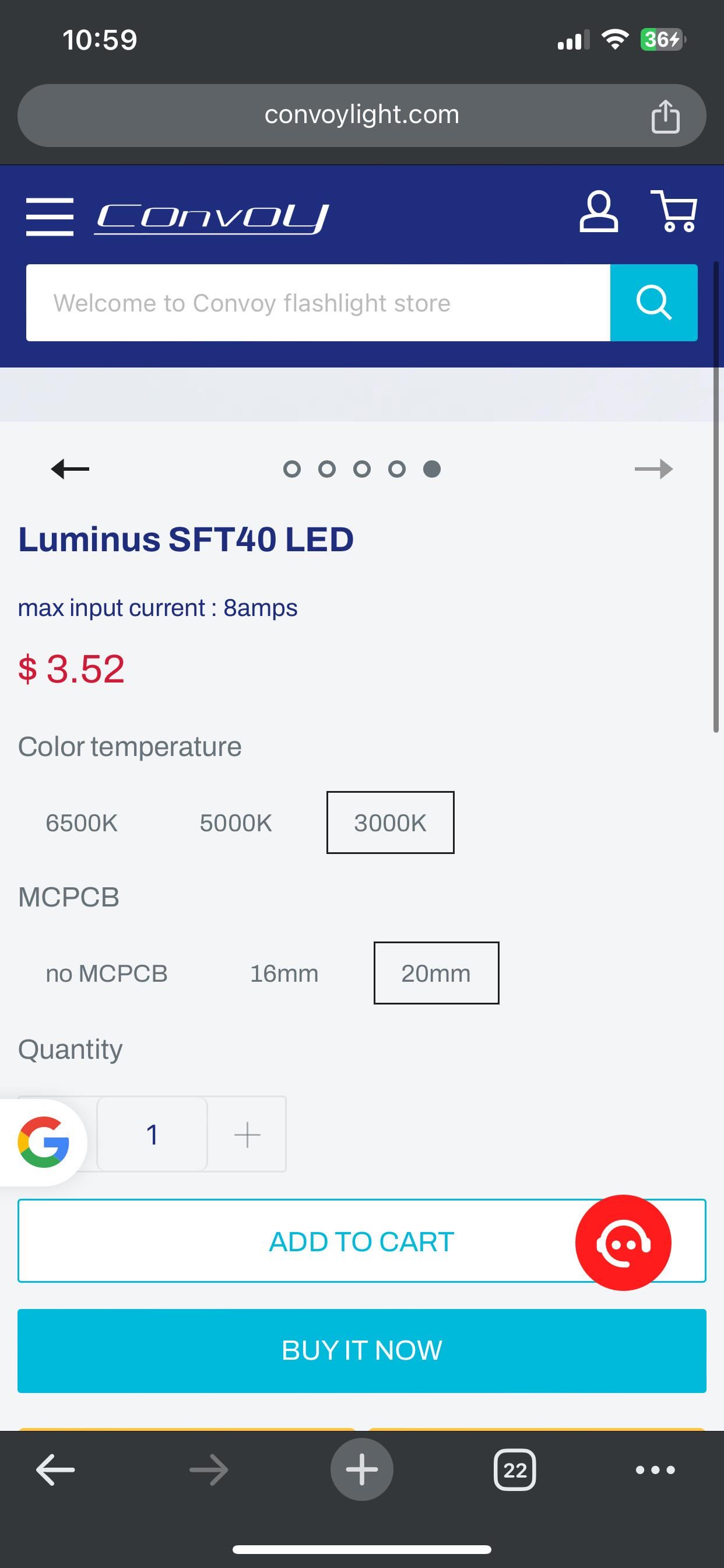Tap the browser share icon

coord(665,116)
